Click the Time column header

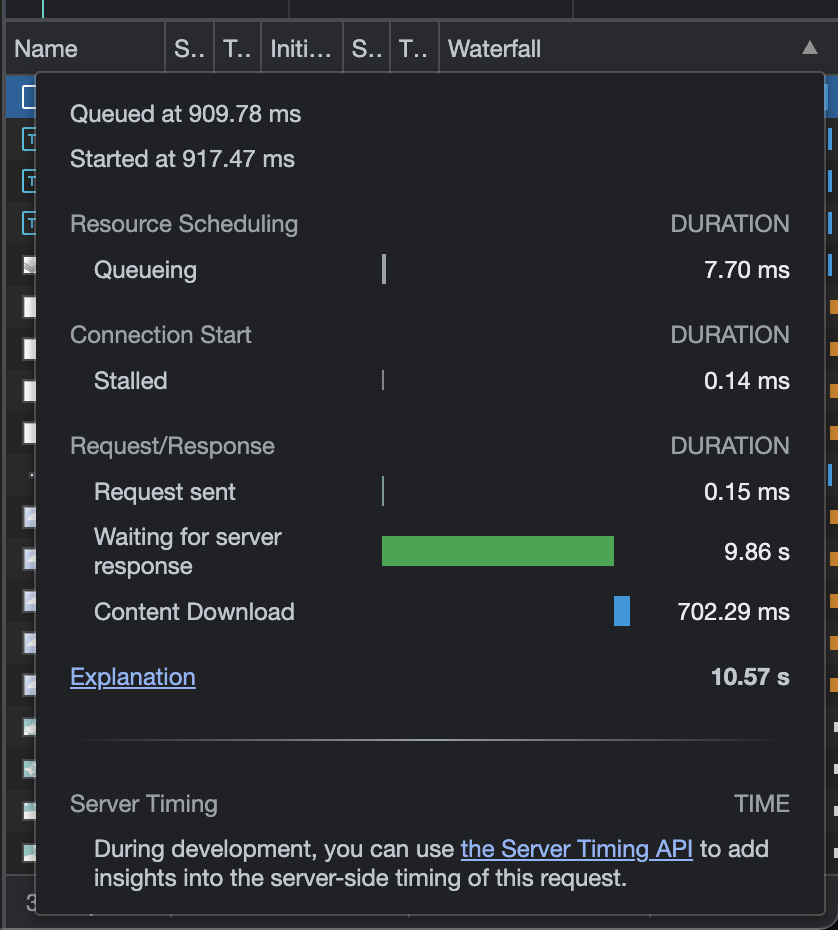(237, 47)
